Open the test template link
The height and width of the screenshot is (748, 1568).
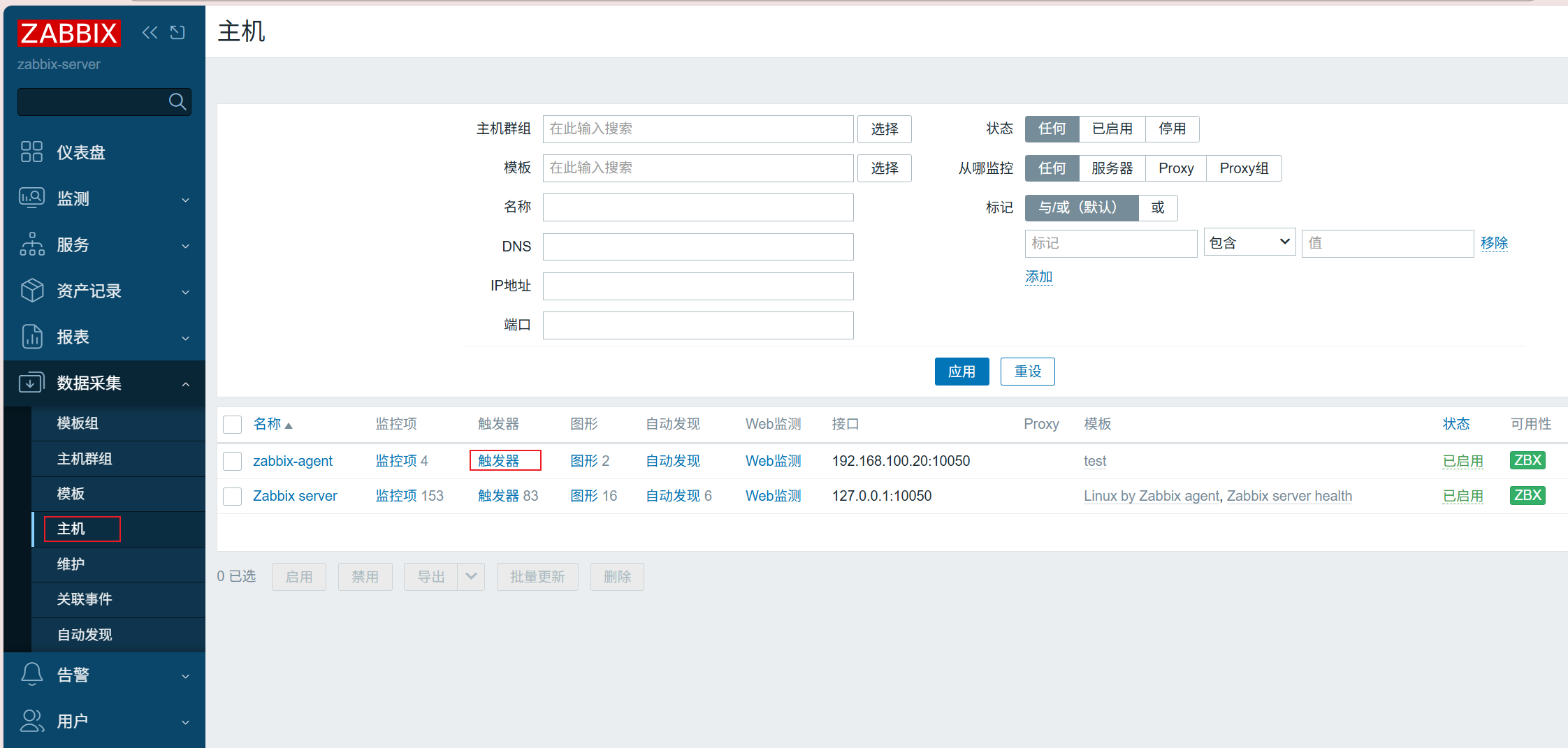[1095, 461]
